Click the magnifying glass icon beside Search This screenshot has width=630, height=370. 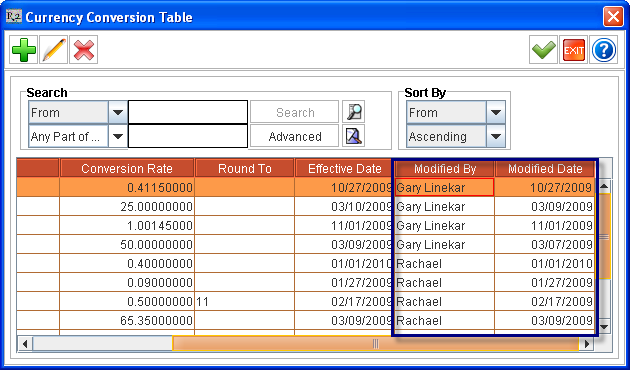(x=354, y=112)
